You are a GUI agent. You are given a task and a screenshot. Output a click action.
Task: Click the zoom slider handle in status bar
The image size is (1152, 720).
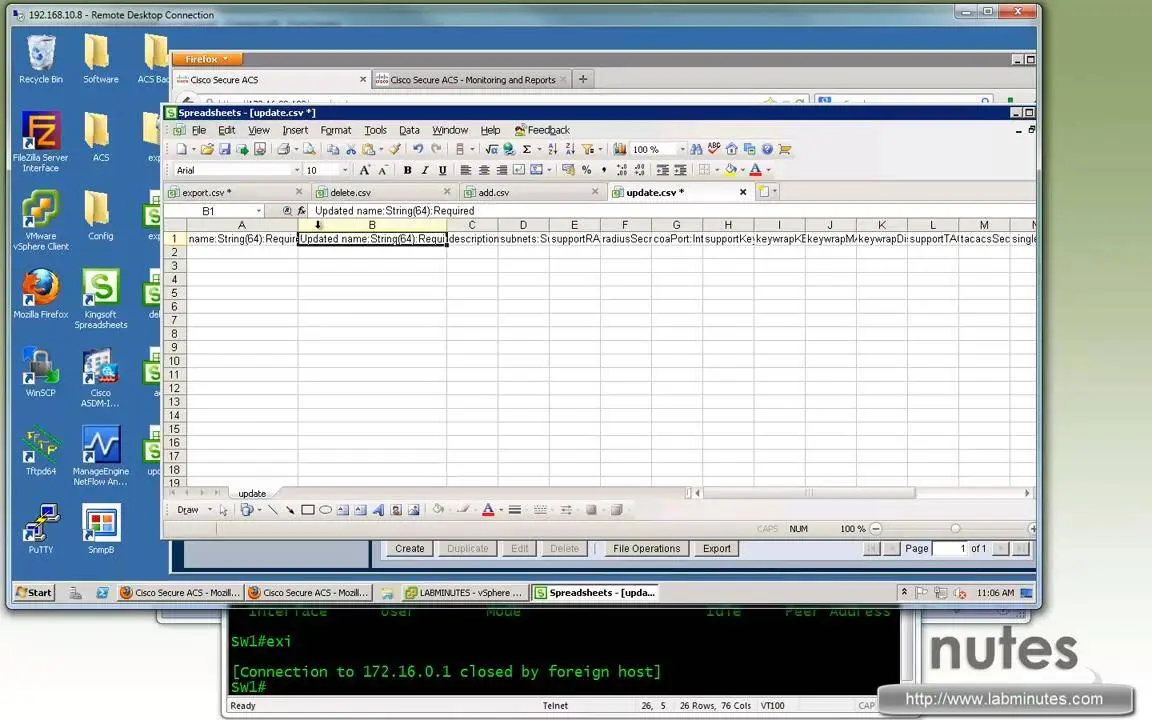coord(955,528)
